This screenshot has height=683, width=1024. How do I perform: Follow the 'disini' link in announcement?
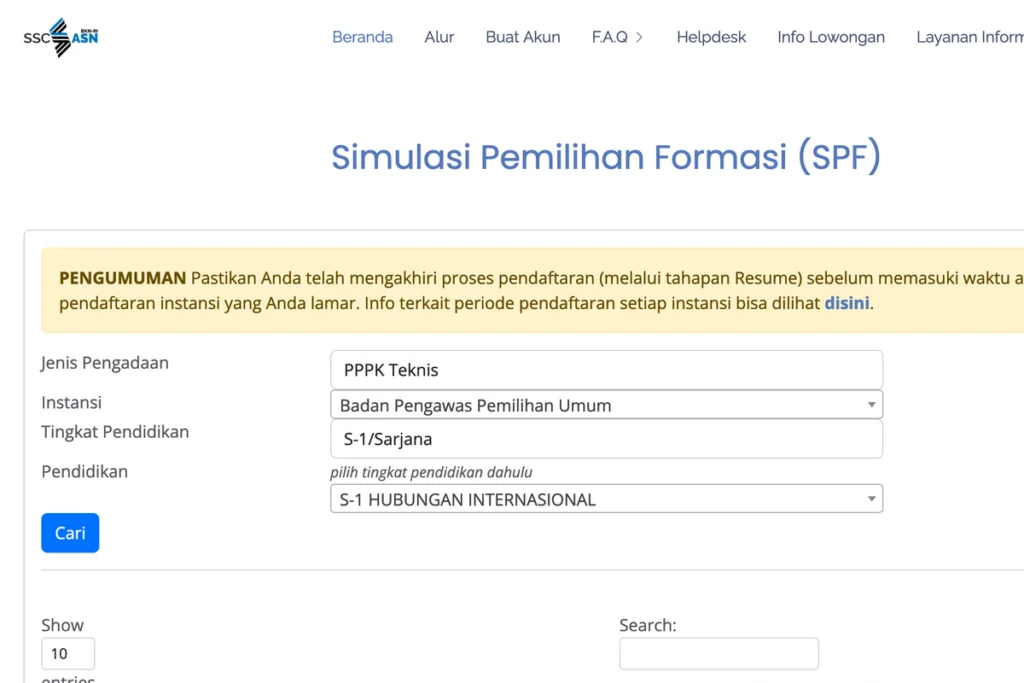(x=846, y=303)
